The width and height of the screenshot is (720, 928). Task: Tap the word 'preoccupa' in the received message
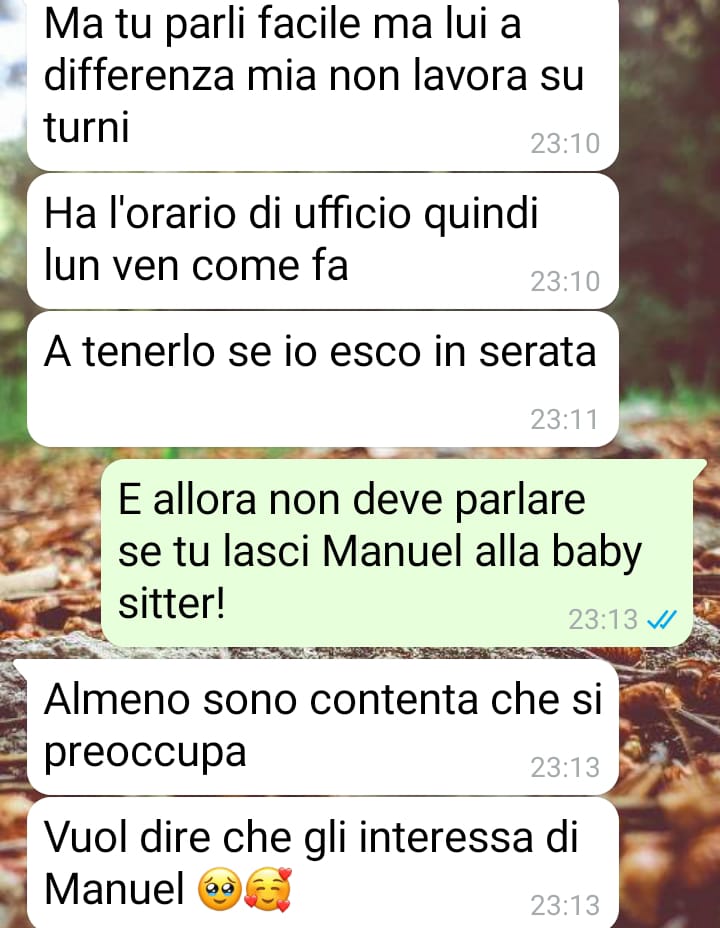[x=145, y=753]
